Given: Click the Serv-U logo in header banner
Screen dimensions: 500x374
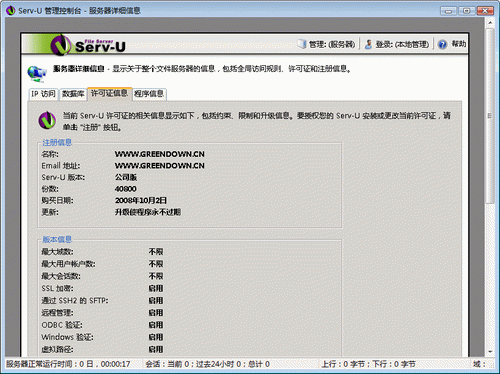Looking at the screenshot, I should pyautogui.click(x=88, y=45).
